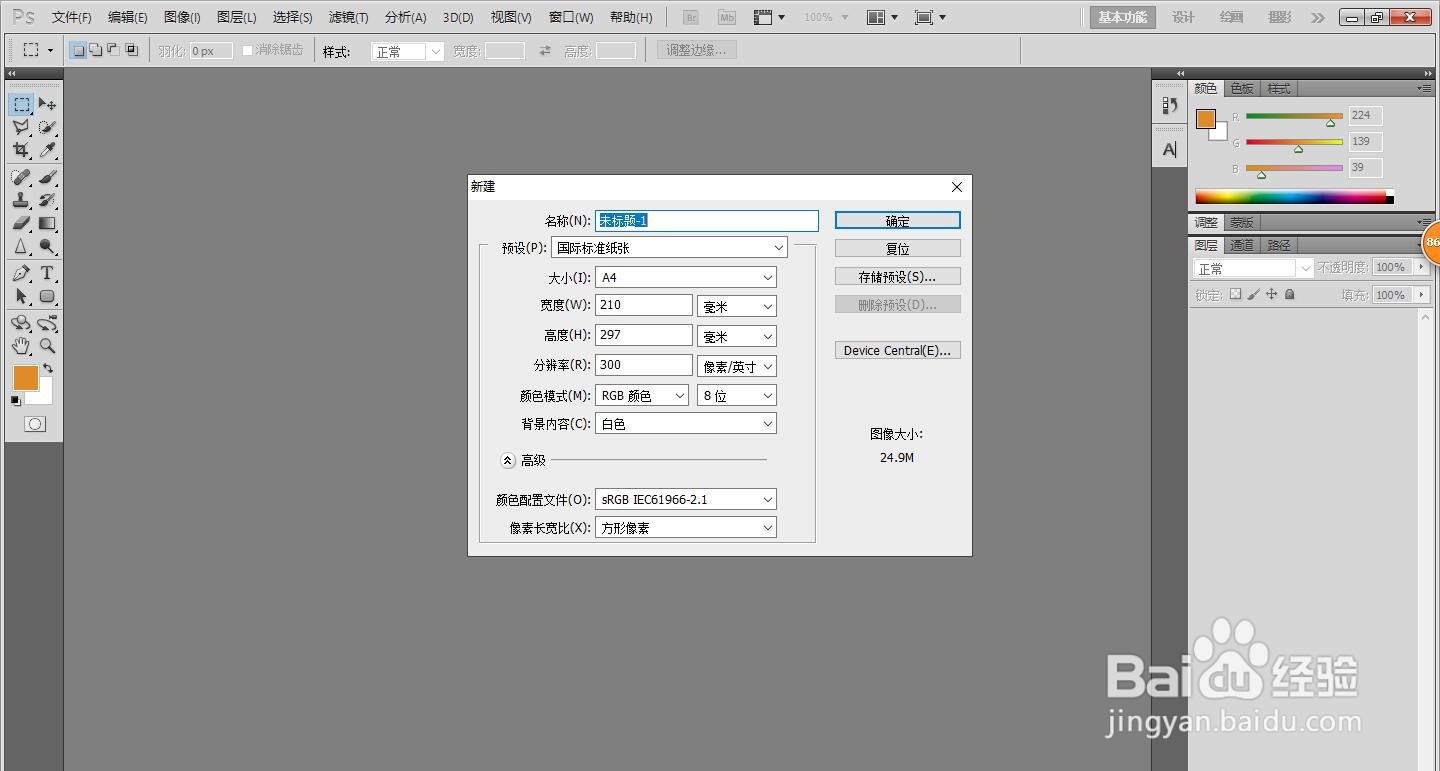The height and width of the screenshot is (771, 1440).
Task: Reset default foreground and background colors
Action: (15, 400)
